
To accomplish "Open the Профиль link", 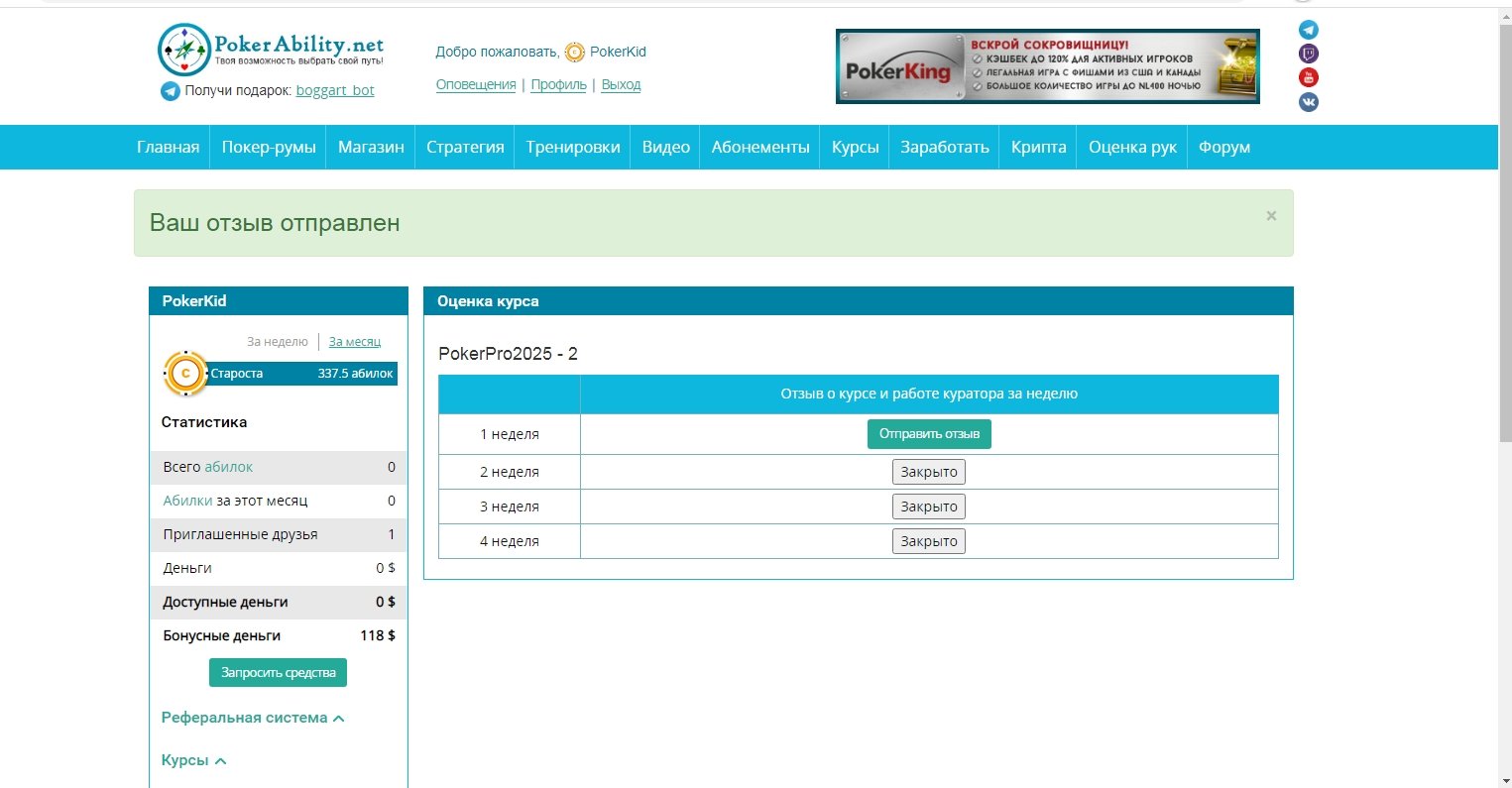I will (559, 85).
